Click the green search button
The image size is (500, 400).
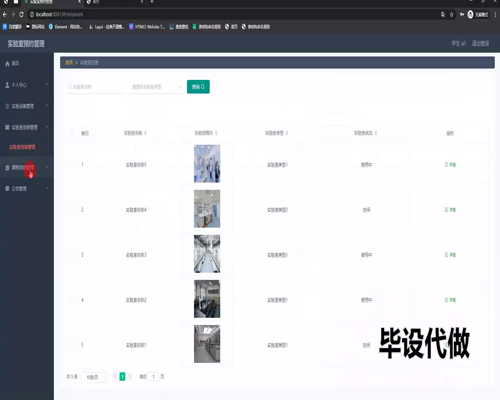tap(198, 87)
